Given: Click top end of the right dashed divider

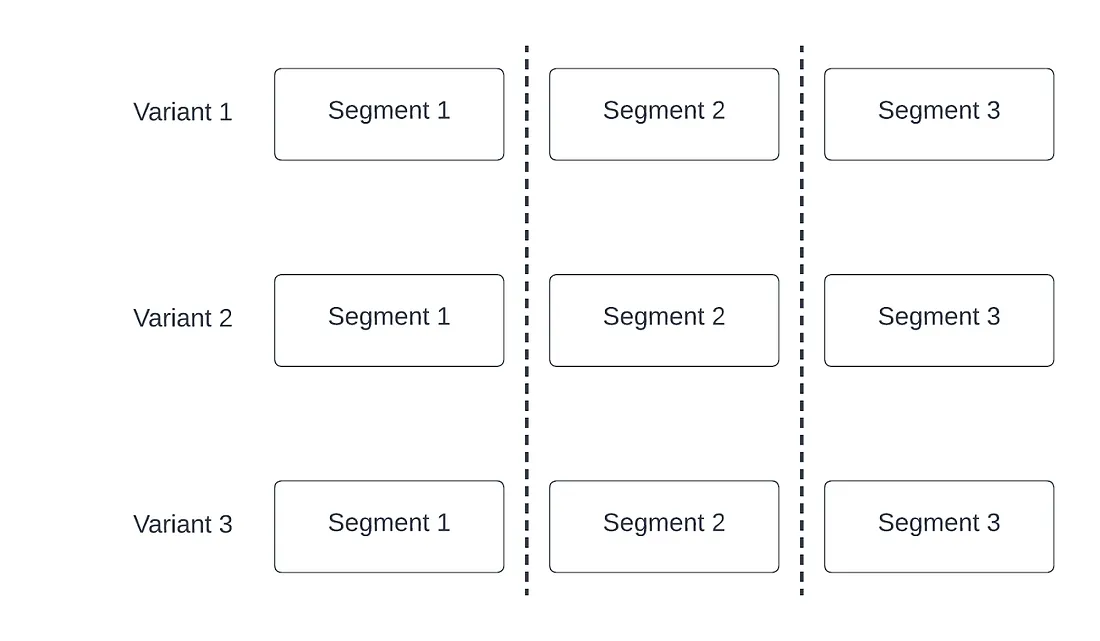Looking at the screenshot, I should [802, 49].
